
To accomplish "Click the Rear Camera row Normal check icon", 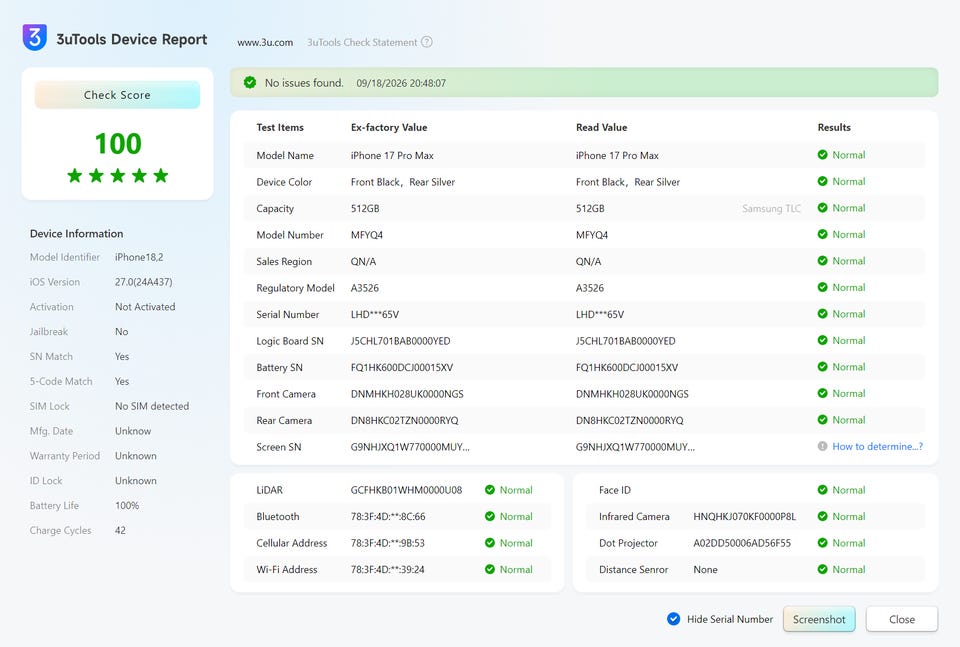I will (822, 420).
